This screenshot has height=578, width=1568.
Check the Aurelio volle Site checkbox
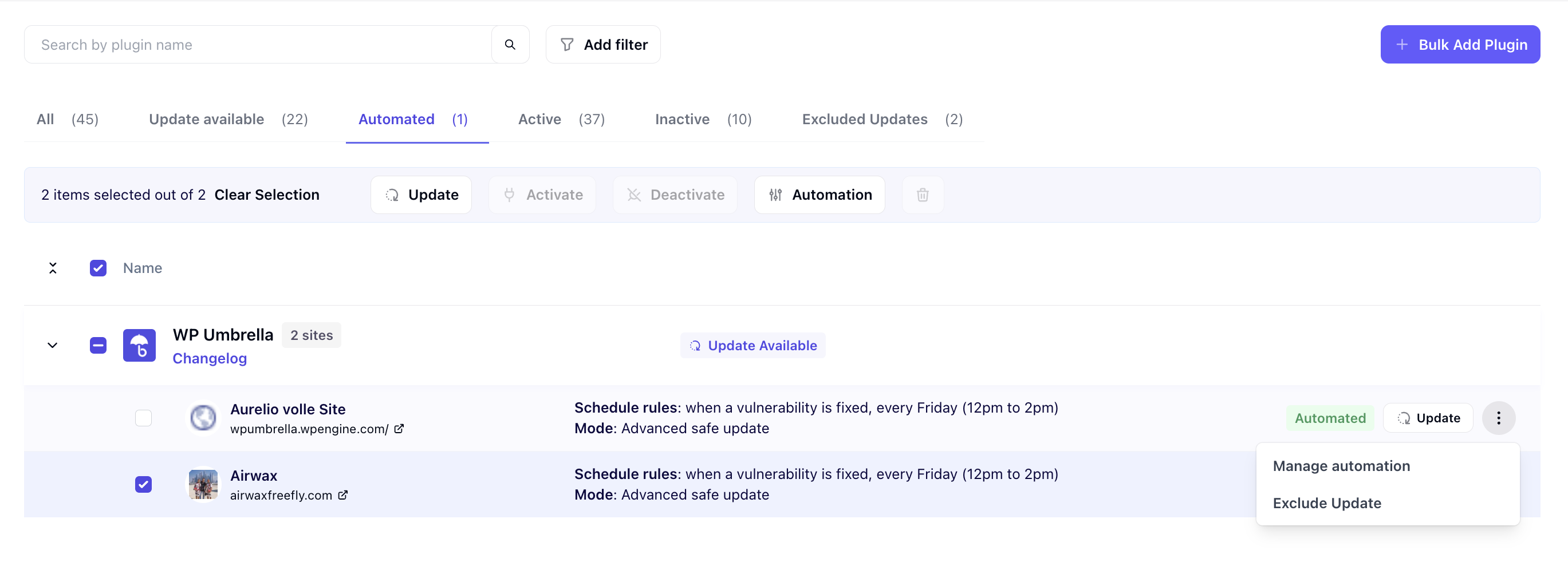point(143,418)
